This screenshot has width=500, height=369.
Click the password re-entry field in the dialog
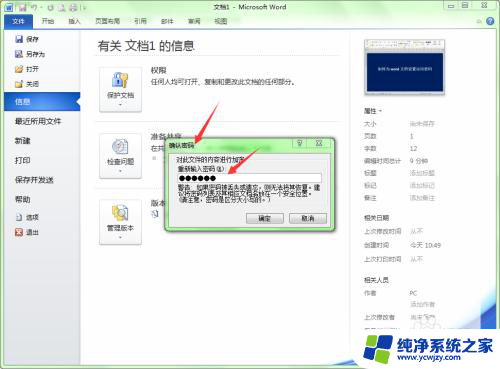(249, 178)
